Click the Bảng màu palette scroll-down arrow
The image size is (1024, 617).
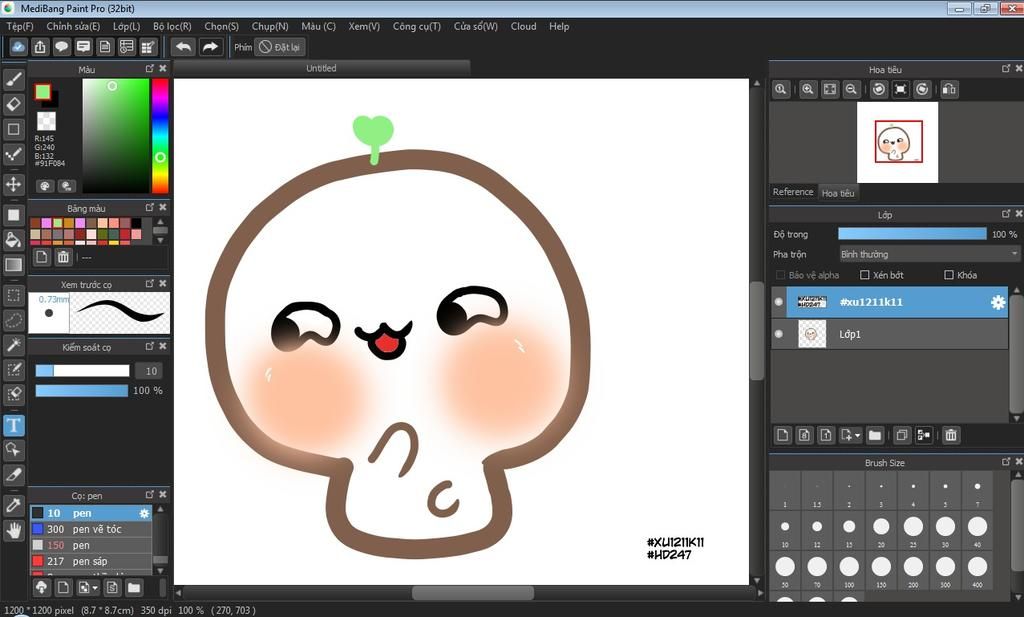(x=161, y=240)
